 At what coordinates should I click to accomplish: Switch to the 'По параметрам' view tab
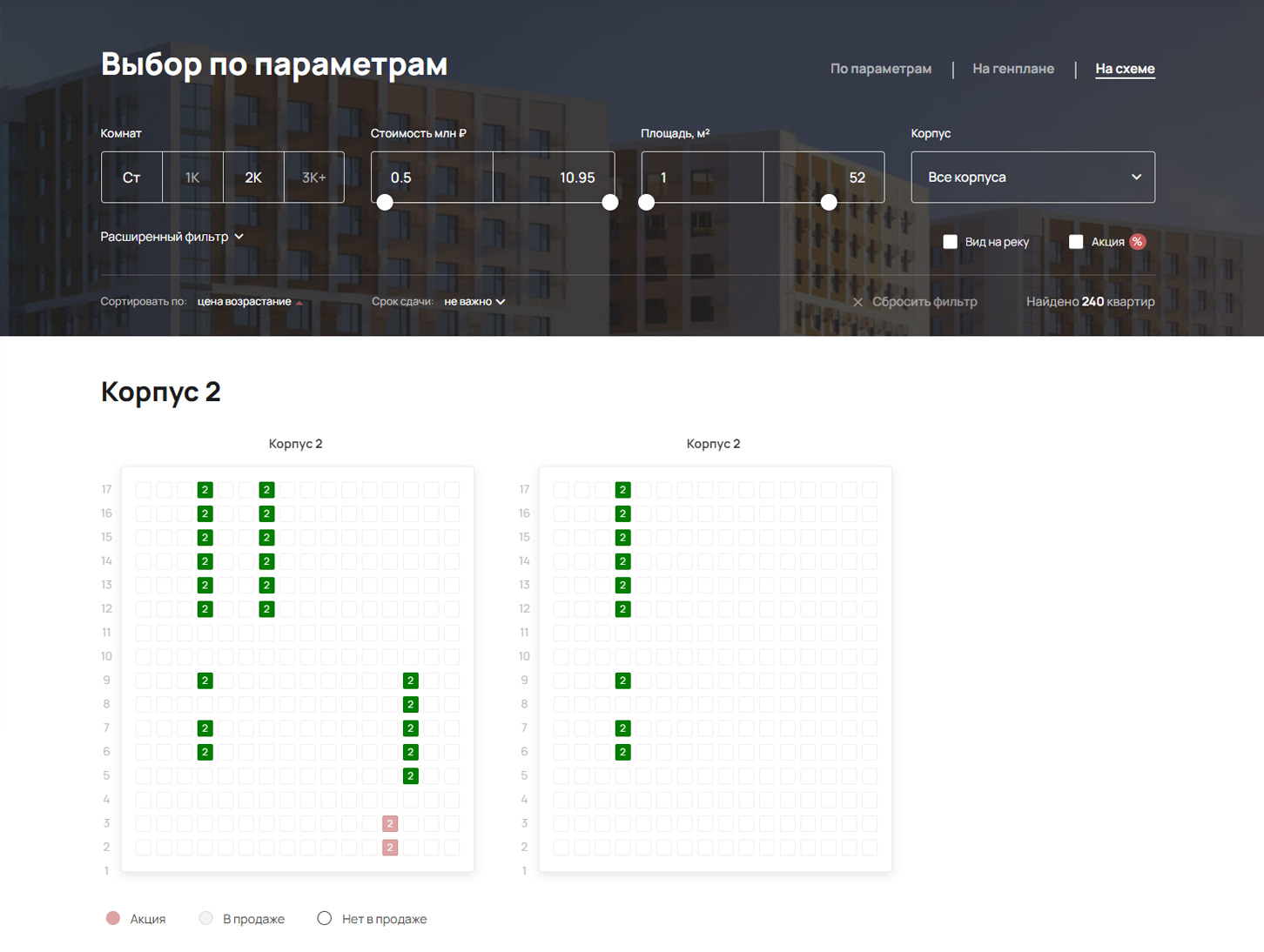tap(880, 69)
